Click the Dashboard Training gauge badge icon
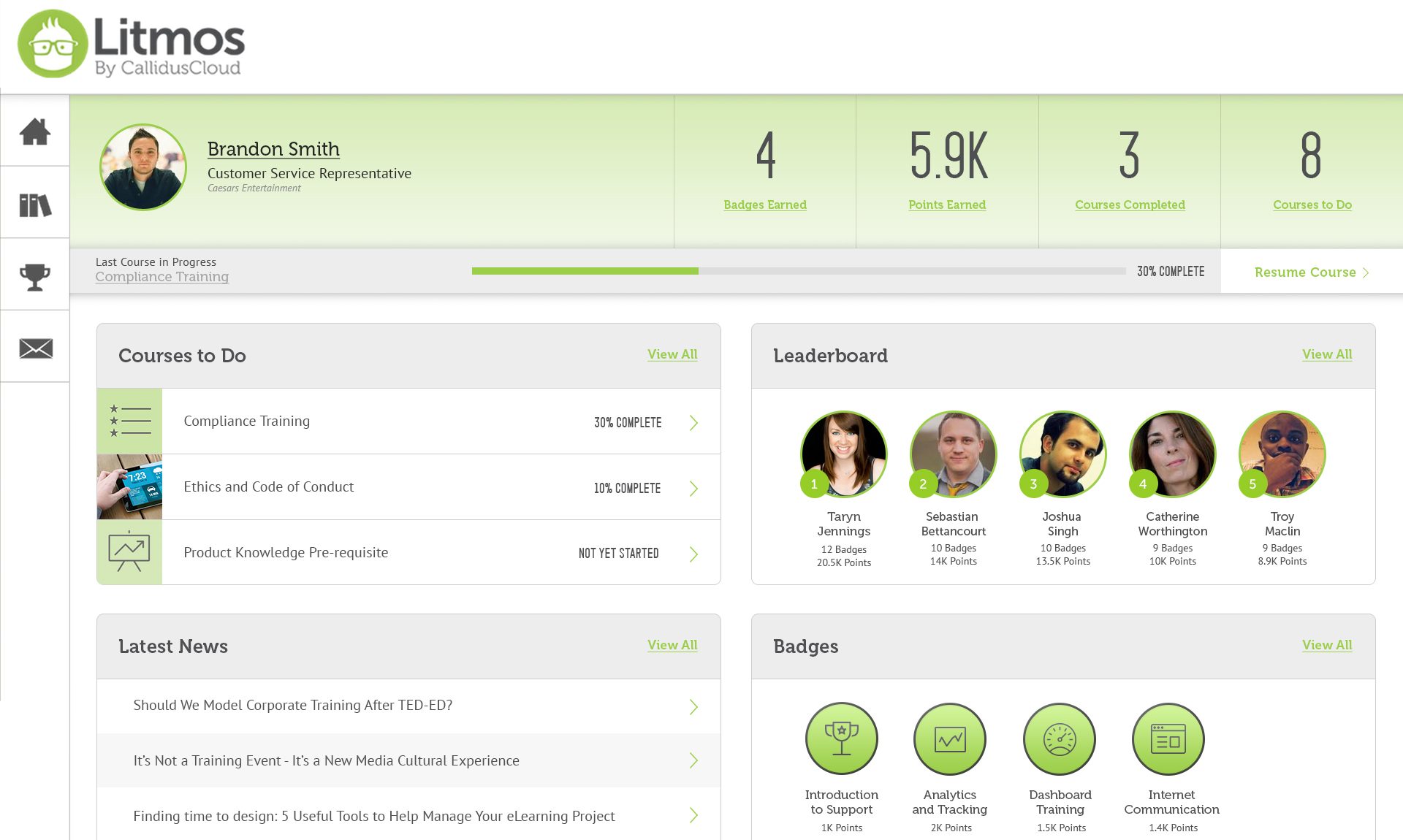The width and height of the screenshot is (1403, 840). tap(1059, 738)
